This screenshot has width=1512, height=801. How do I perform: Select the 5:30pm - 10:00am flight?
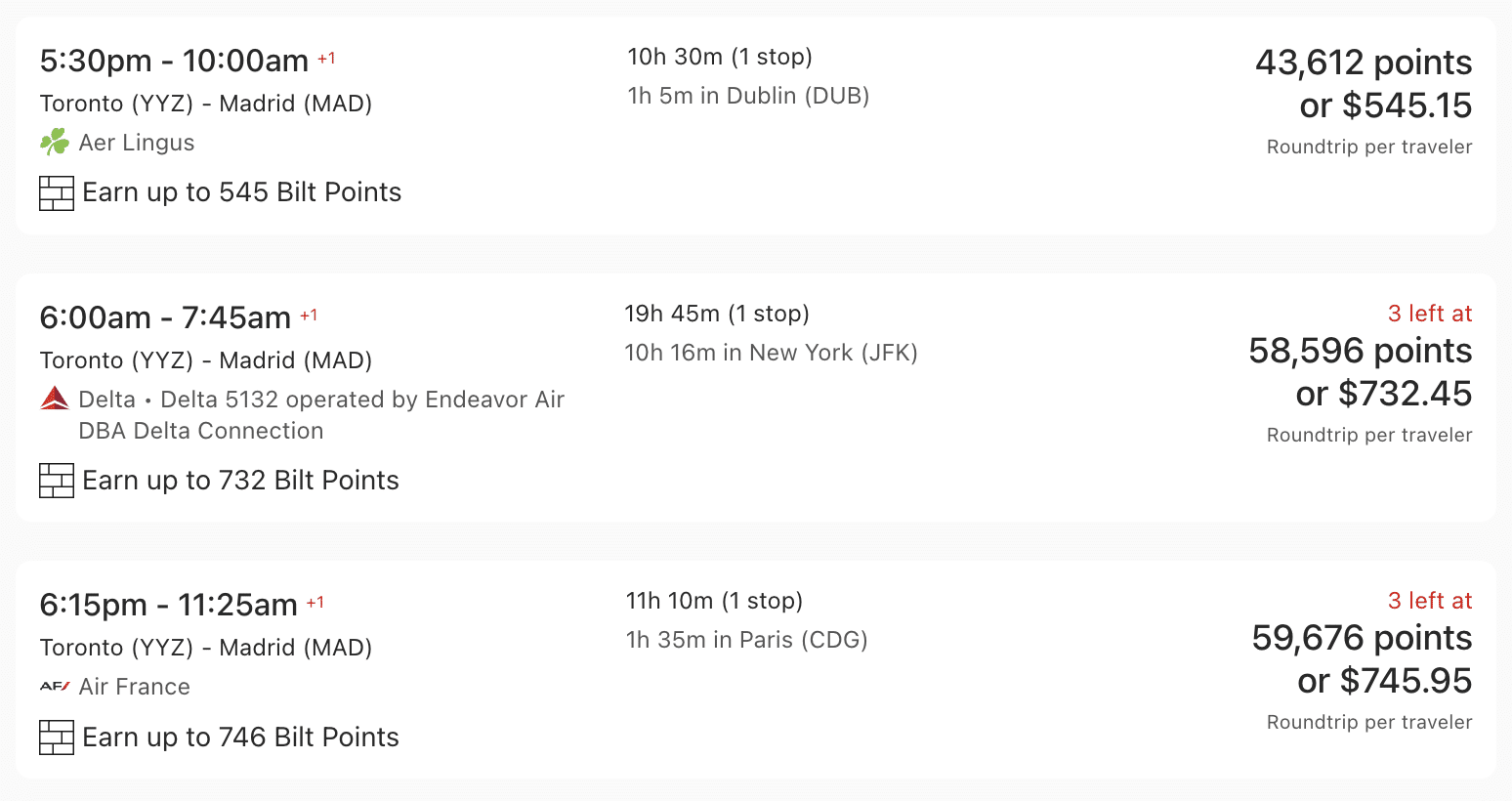point(174,62)
